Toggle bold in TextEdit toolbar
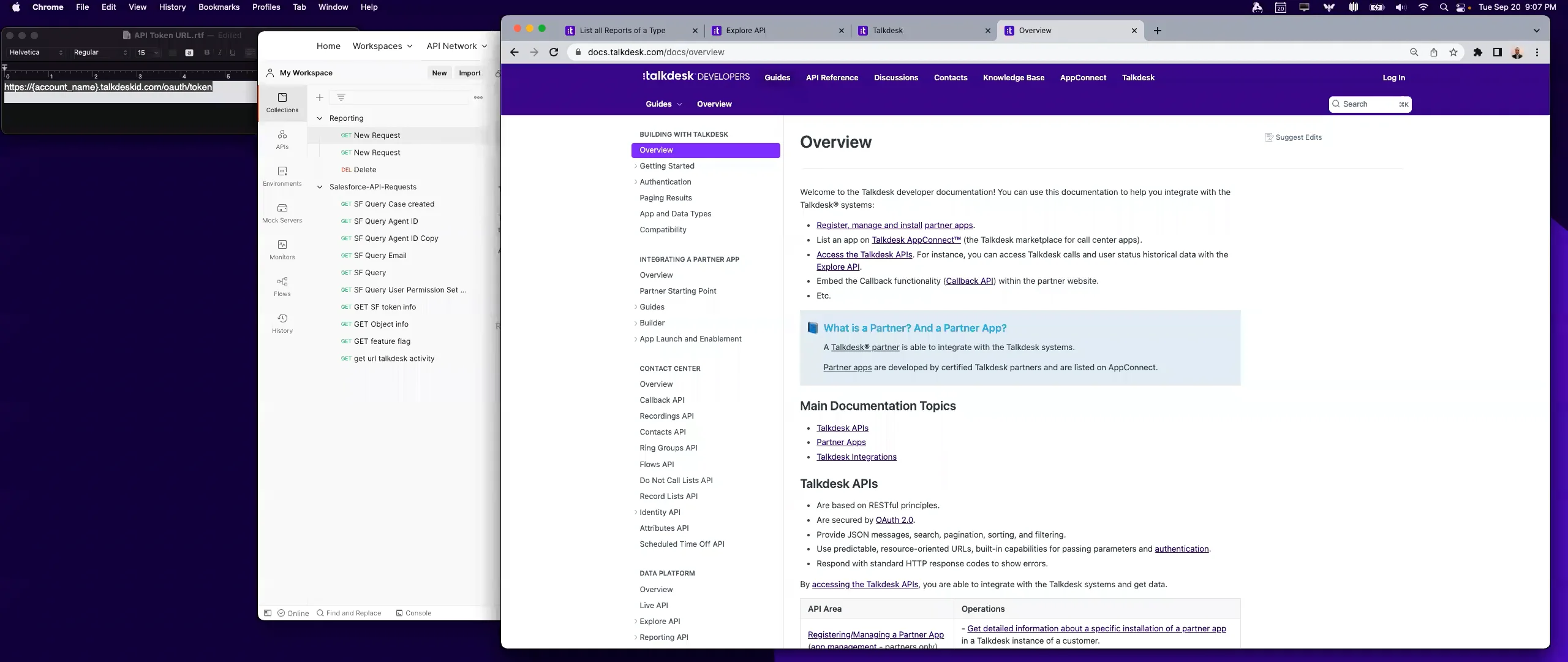The height and width of the screenshot is (662, 1568). click(207, 53)
